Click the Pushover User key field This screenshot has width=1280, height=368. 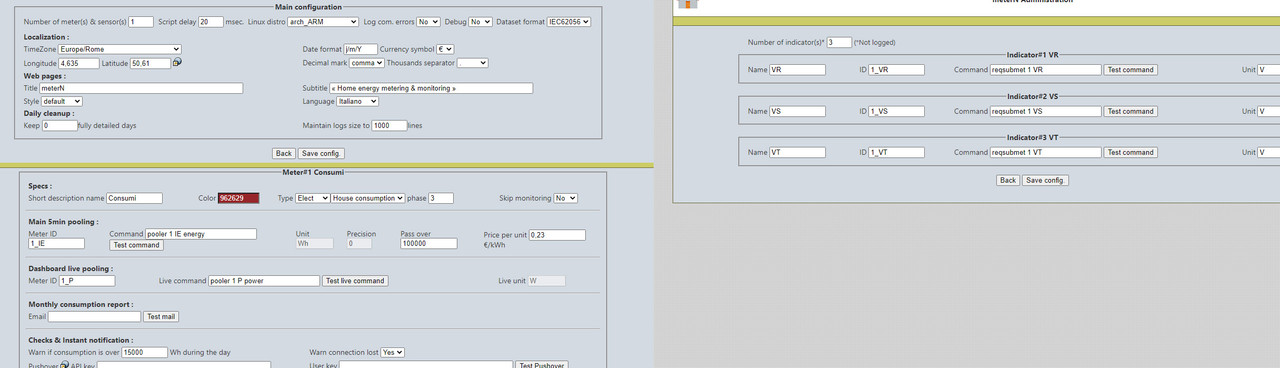point(426,365)
